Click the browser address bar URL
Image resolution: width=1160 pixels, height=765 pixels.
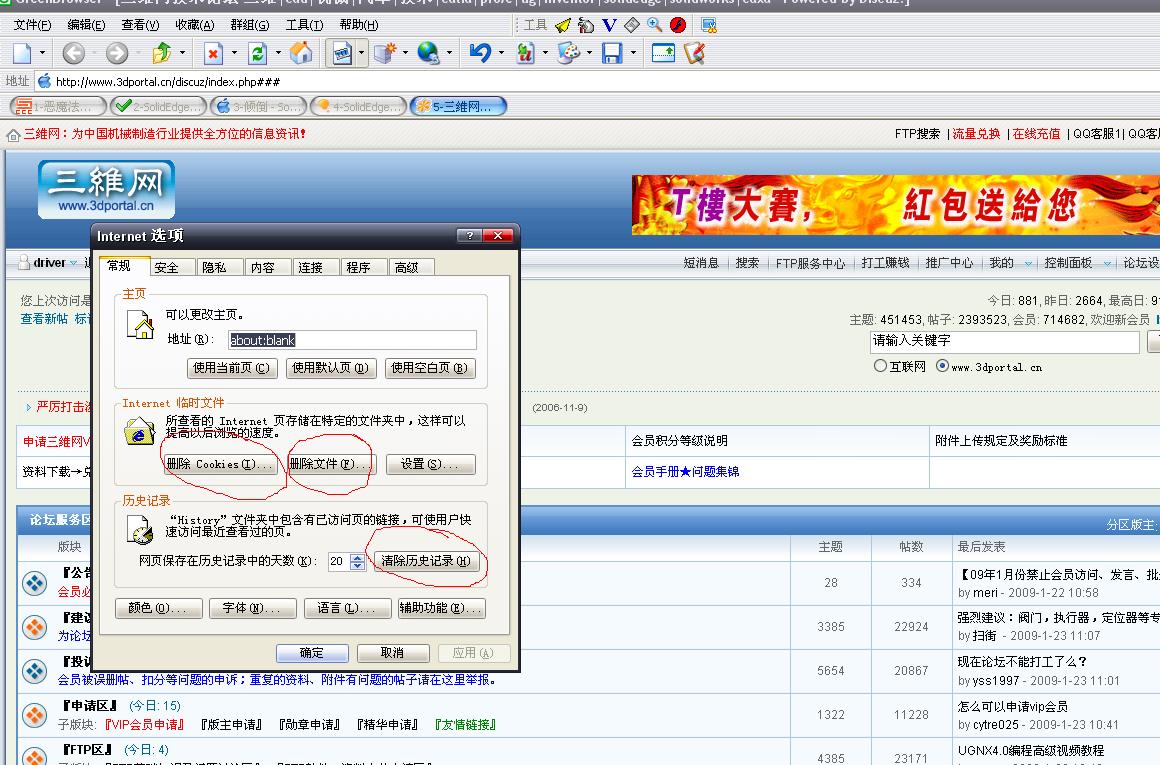168,81
